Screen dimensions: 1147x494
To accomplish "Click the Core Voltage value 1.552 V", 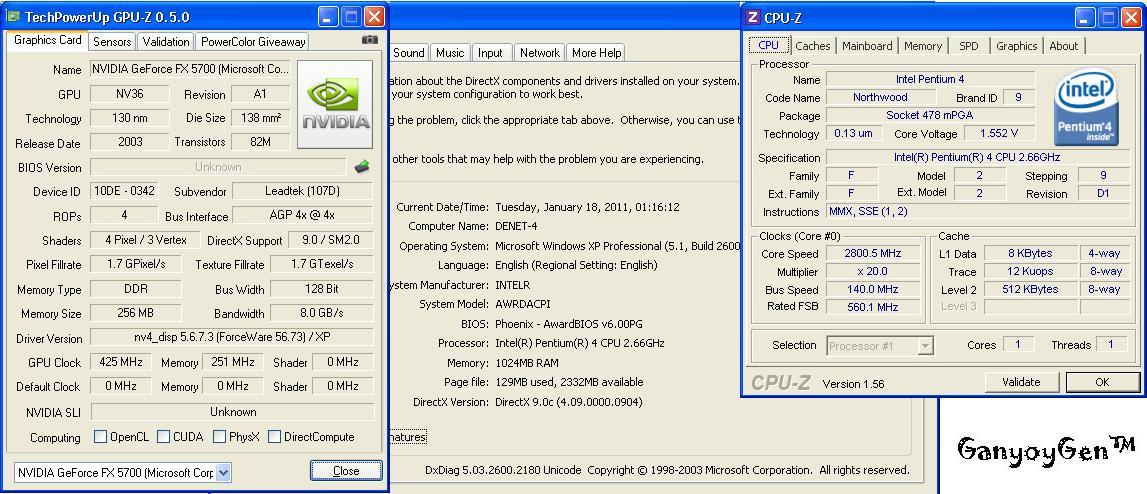I will 999,134.
